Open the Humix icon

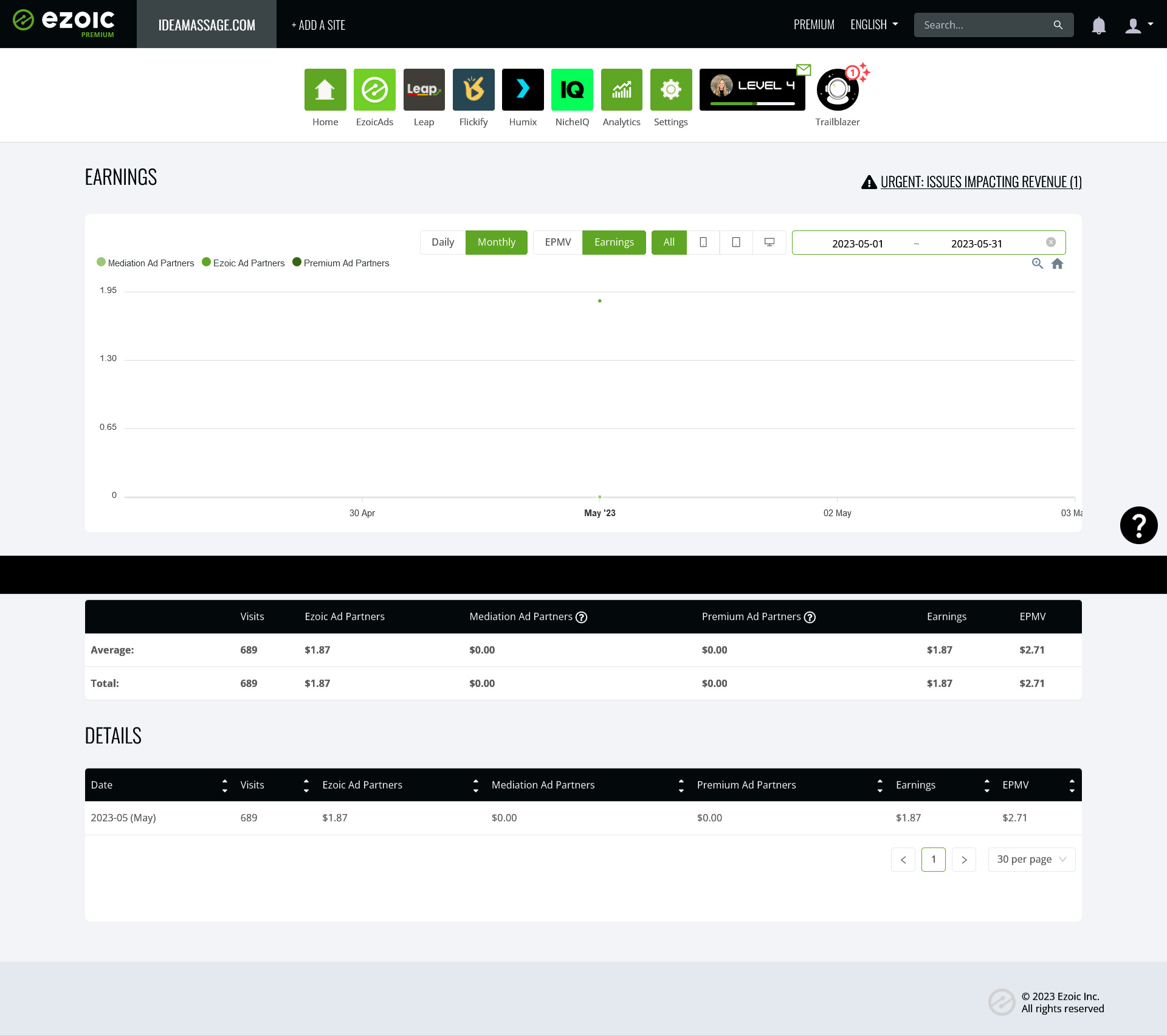[523, 89]
